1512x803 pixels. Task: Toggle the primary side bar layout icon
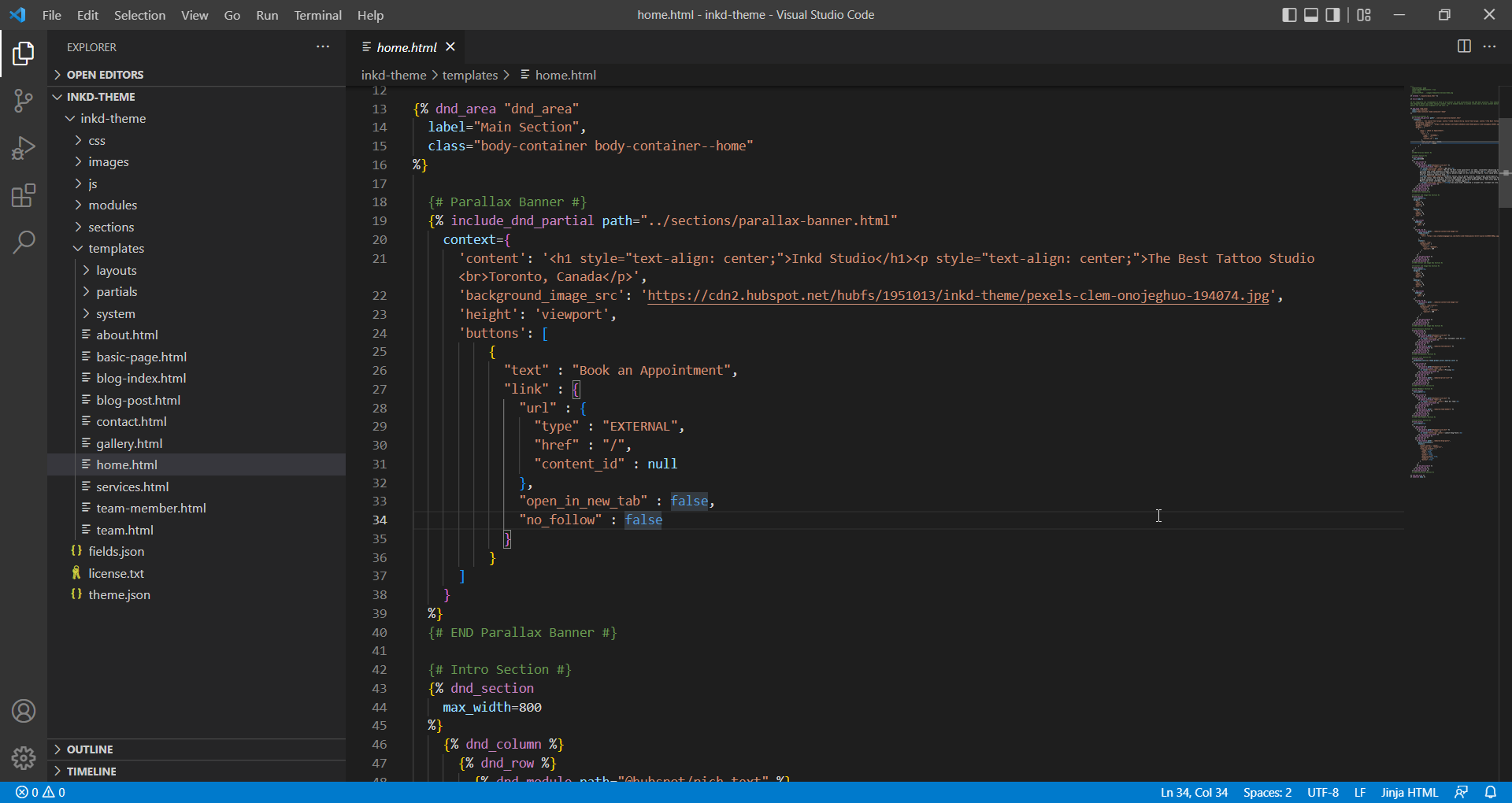1289,15
